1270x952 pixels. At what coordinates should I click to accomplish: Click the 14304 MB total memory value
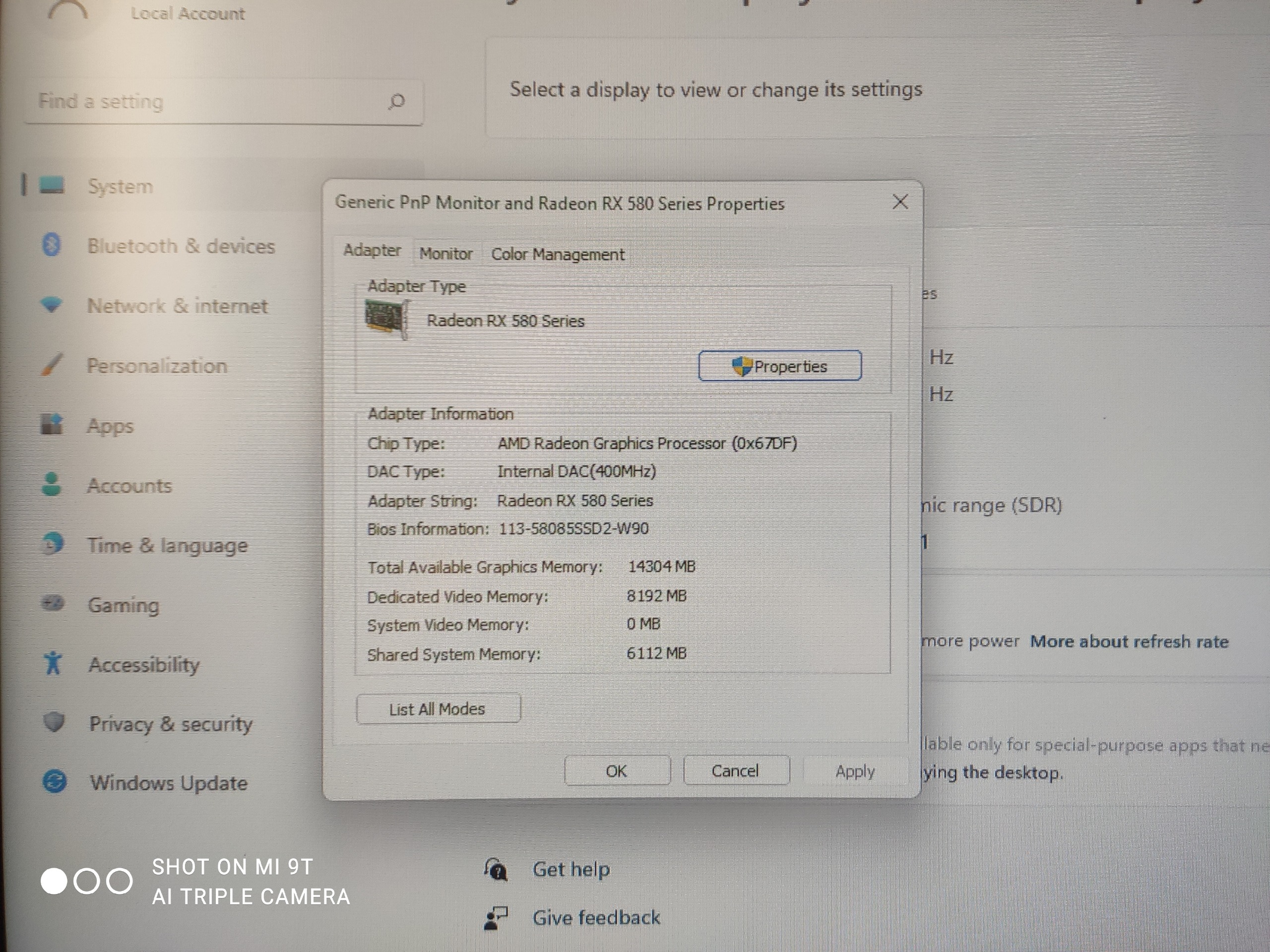[x=661, y=566]
